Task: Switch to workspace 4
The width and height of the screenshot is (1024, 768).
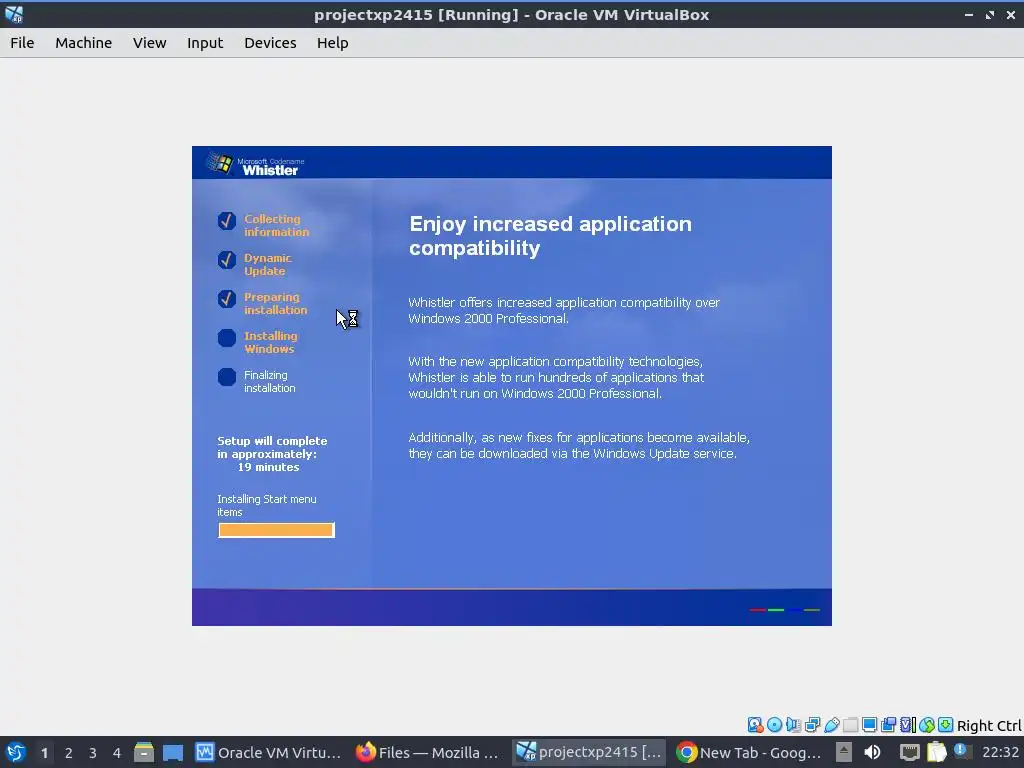Action: pos(117,753)
